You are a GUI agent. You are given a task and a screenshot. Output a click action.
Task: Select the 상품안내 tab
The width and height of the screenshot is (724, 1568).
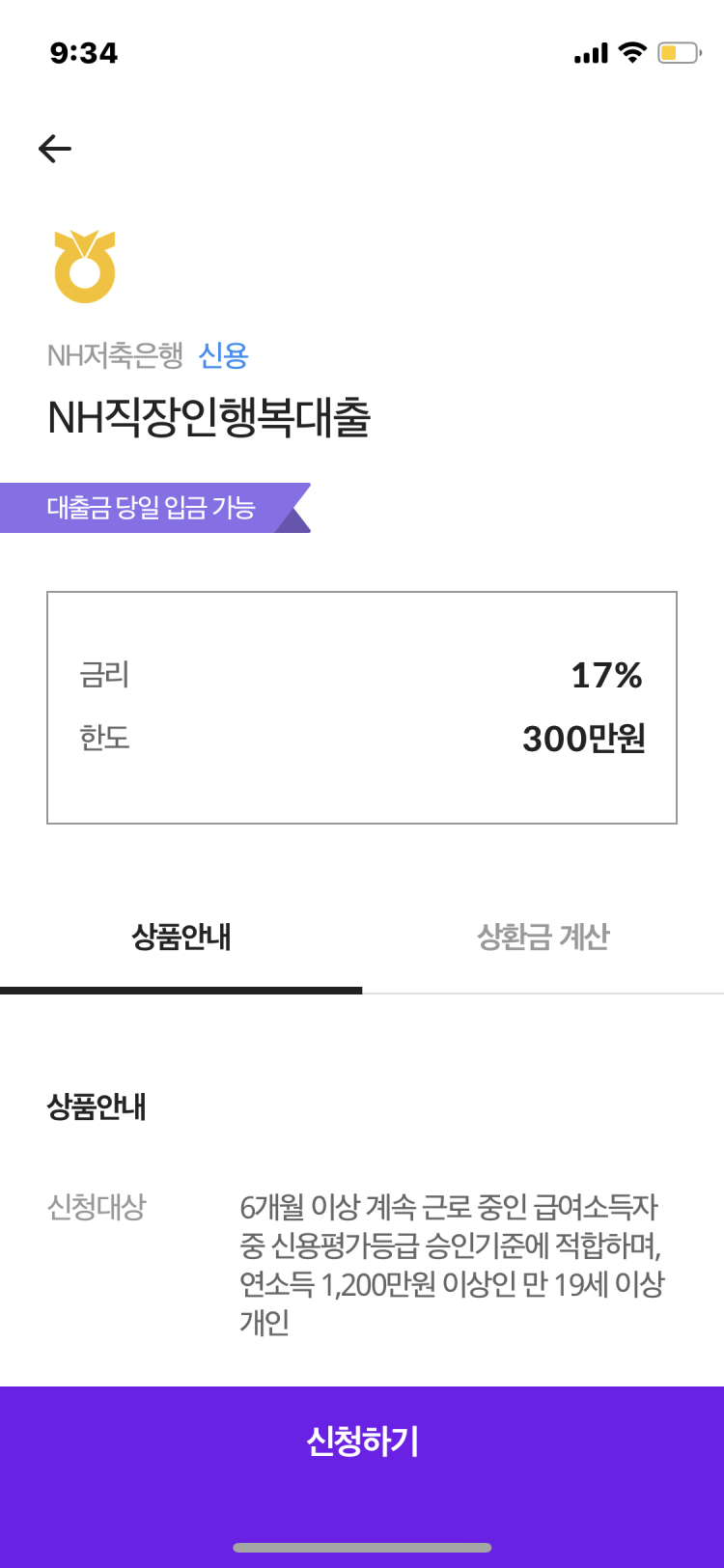181,938
